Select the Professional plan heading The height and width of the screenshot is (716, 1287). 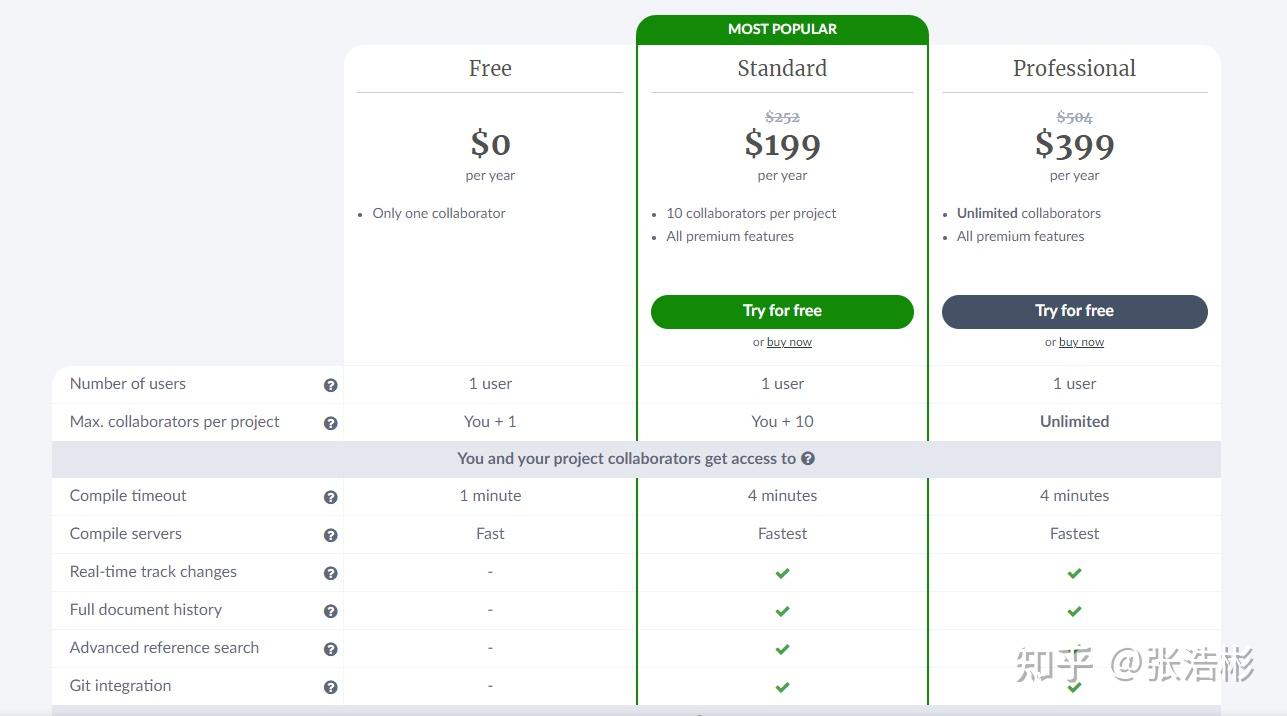point(1074,68)
